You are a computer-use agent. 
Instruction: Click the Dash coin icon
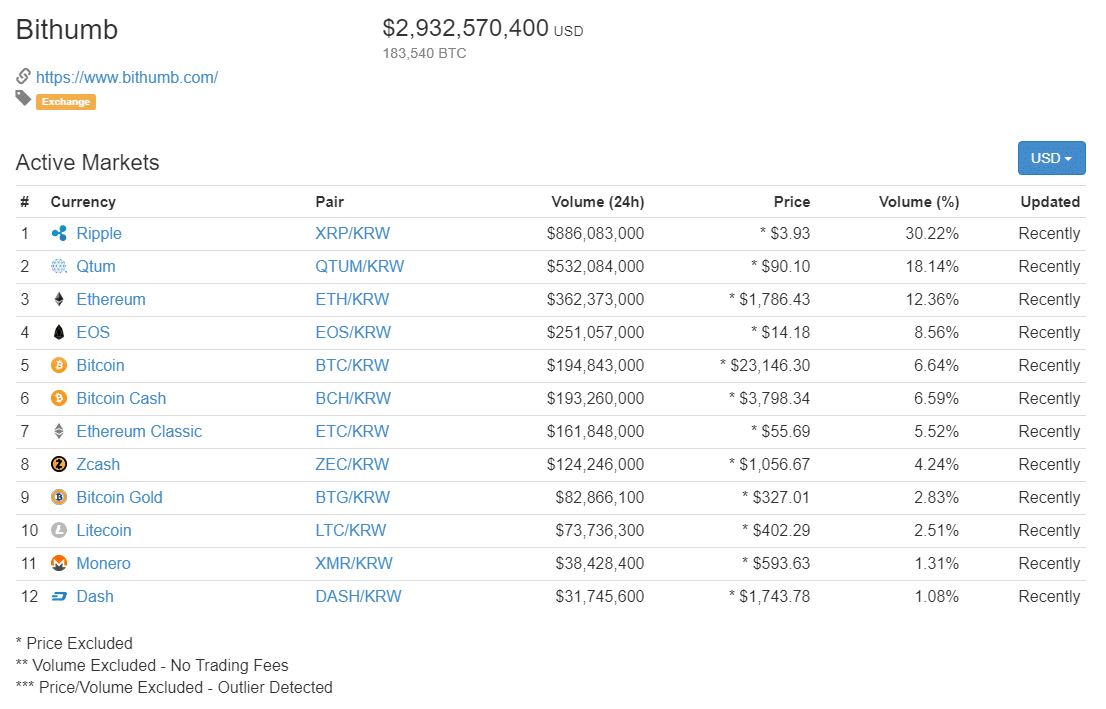58,597
